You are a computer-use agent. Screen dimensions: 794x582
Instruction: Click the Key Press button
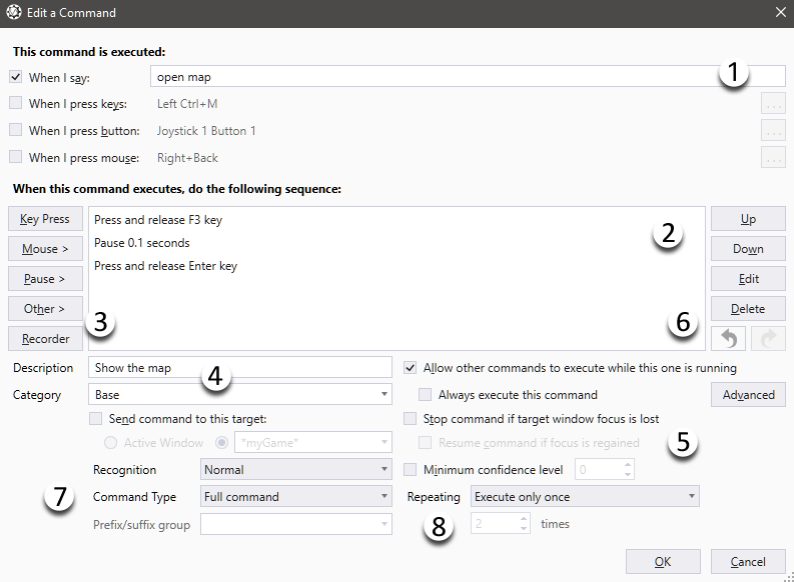coord(44,219)
